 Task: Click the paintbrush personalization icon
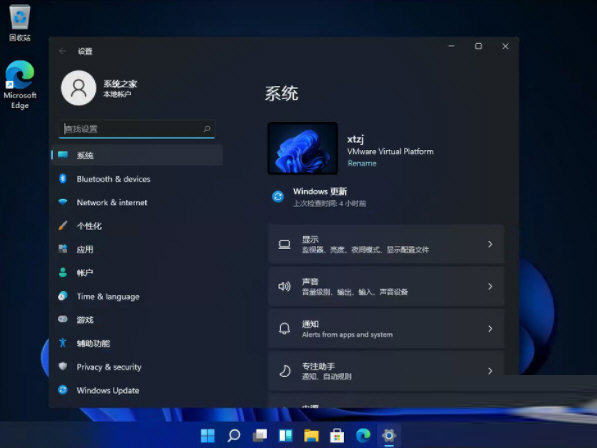click(x=63, y=225)
